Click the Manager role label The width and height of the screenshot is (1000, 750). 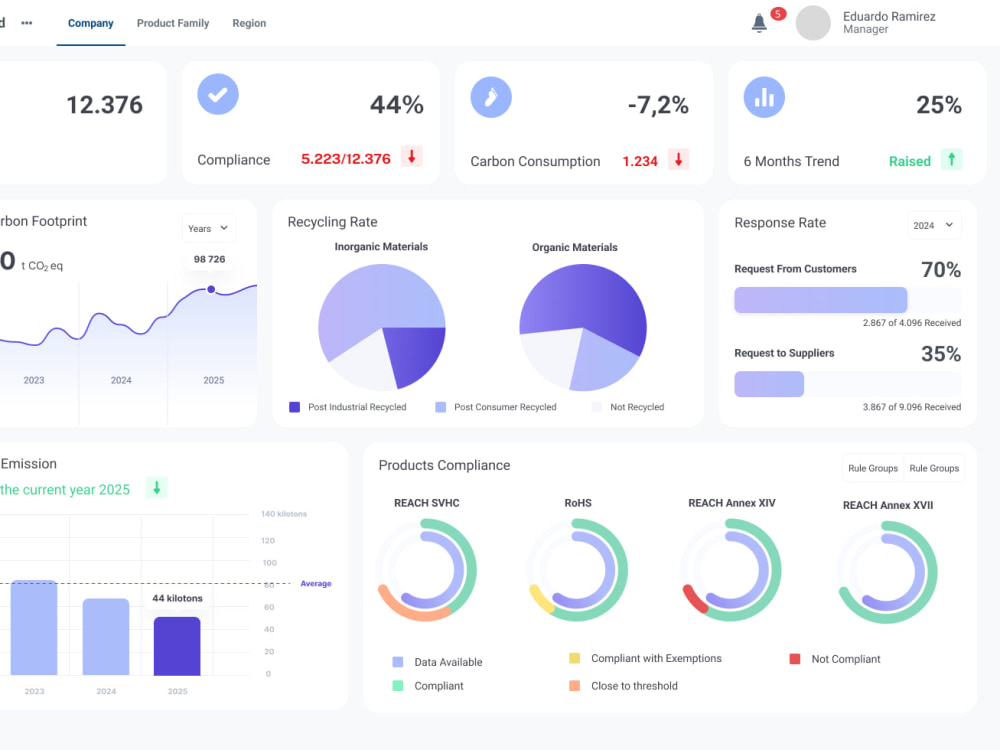coord(865,29)
